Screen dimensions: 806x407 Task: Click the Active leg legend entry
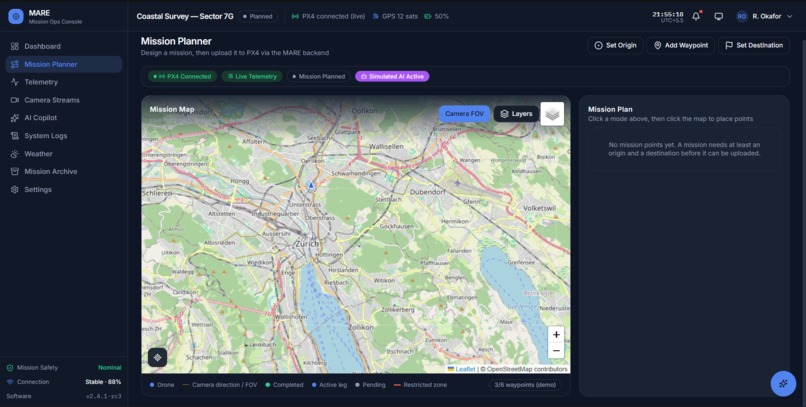329,385
